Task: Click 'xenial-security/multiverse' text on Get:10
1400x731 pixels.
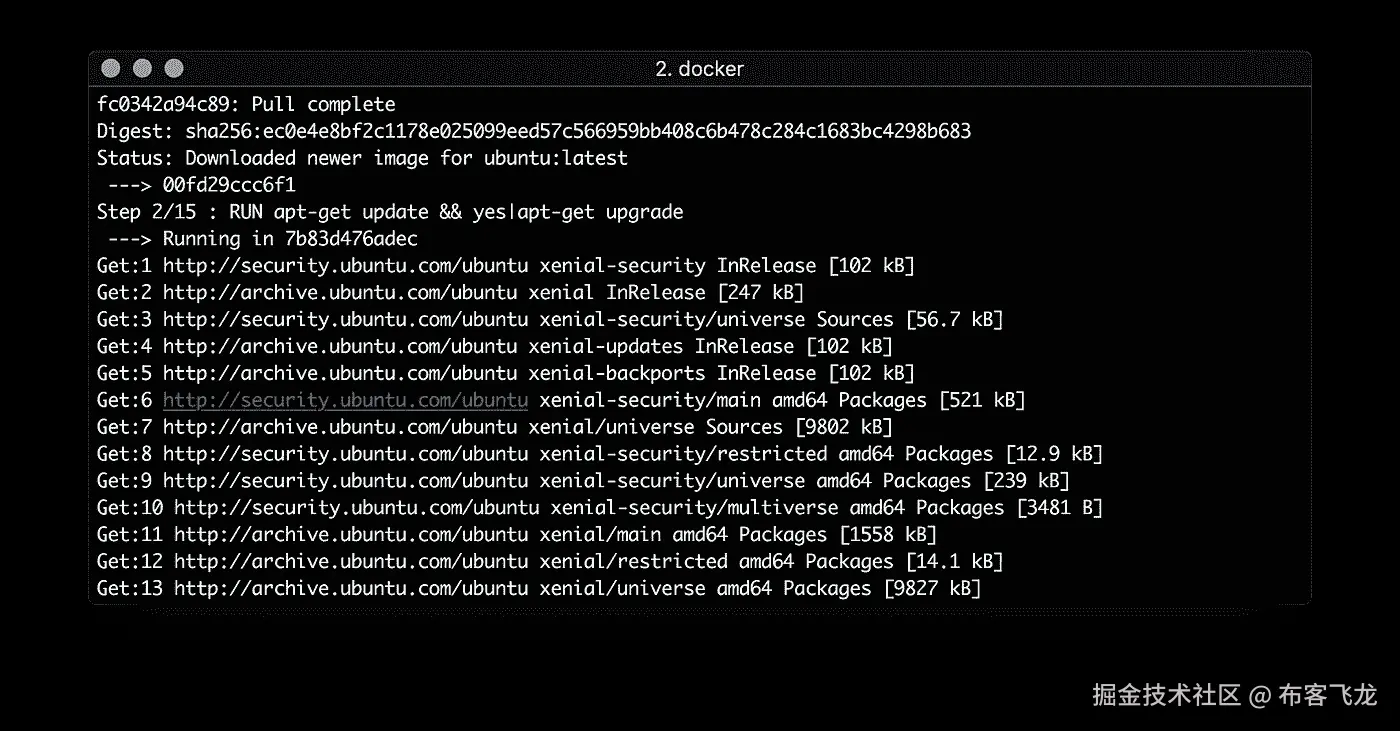Action: [694, 508]
